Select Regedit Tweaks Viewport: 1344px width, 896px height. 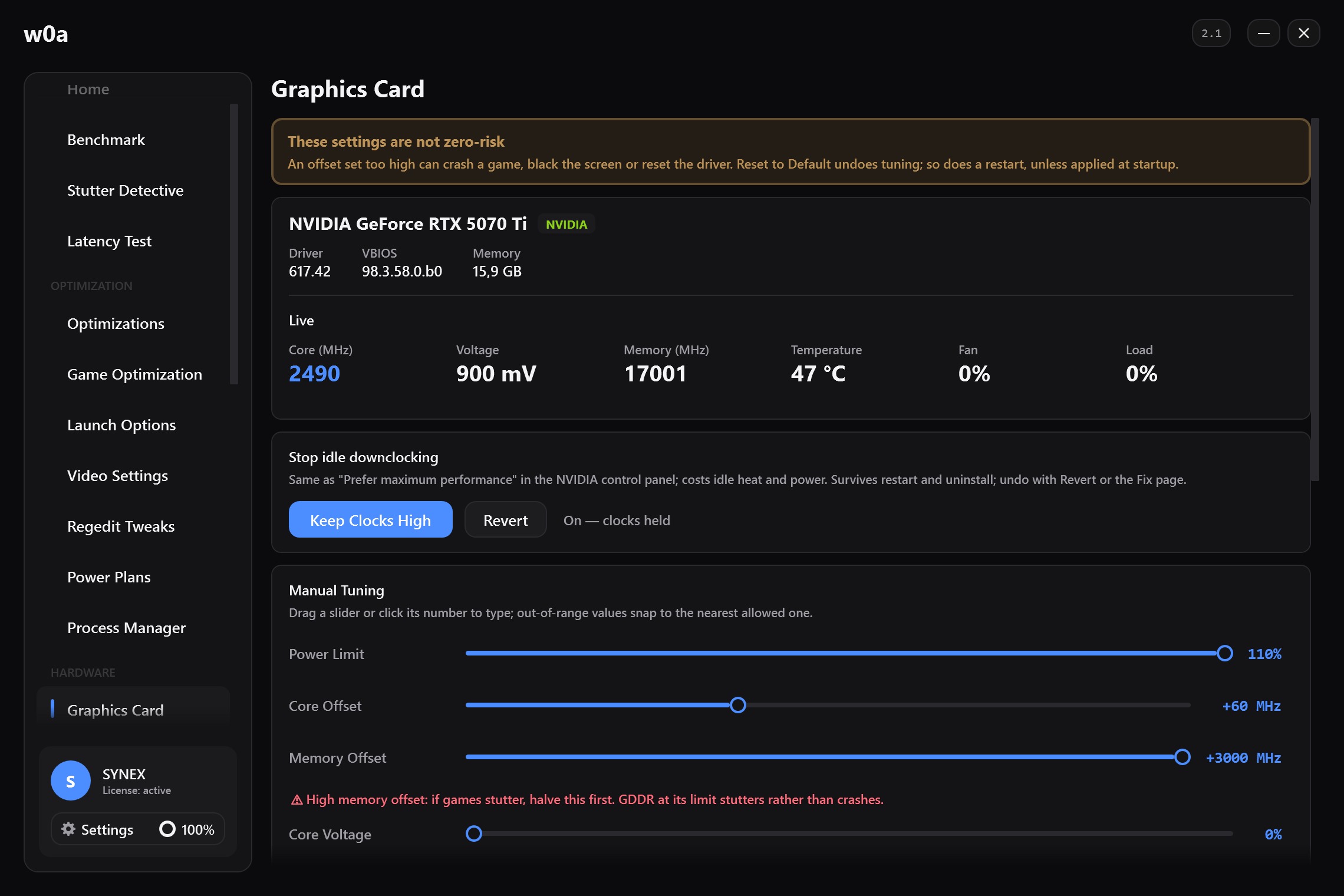(x=121, y=526)
